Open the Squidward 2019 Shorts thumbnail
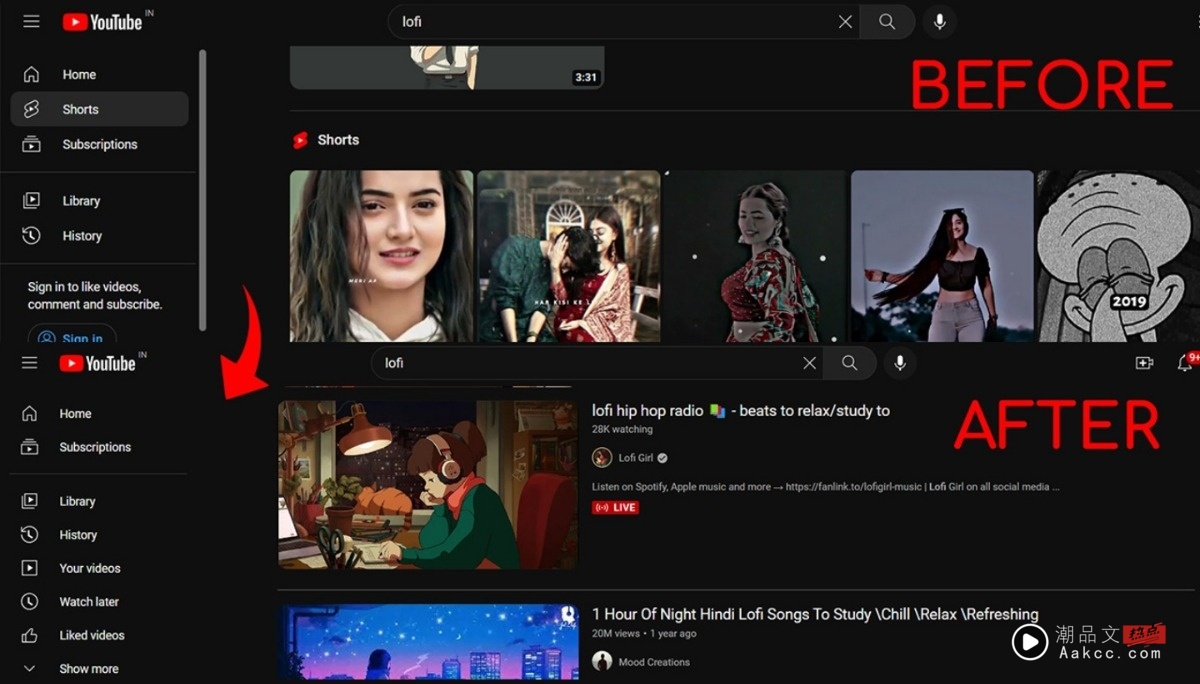Screen dimensions: 1200x684 [x=1117, y=256]
